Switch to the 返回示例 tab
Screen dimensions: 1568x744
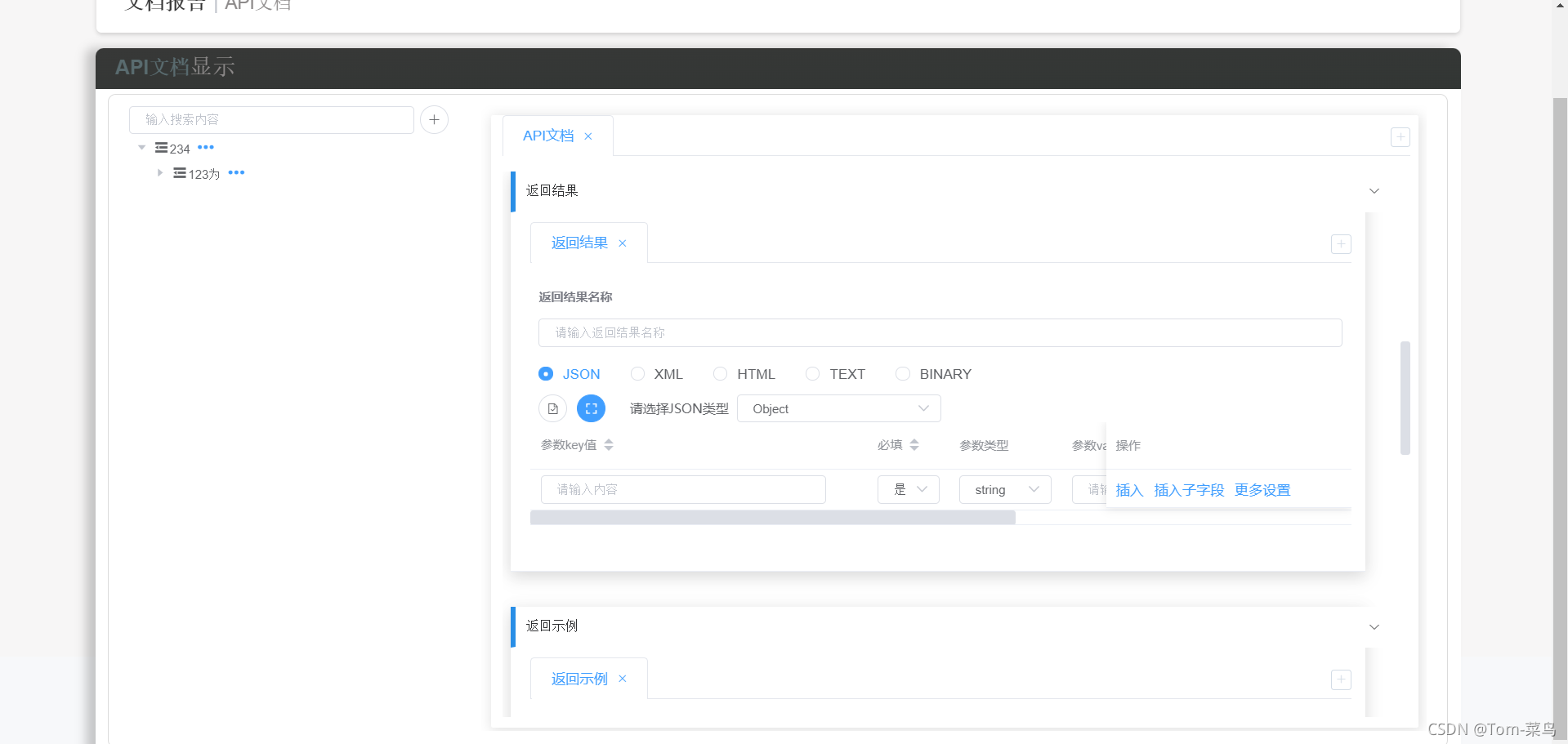[579, 679]
